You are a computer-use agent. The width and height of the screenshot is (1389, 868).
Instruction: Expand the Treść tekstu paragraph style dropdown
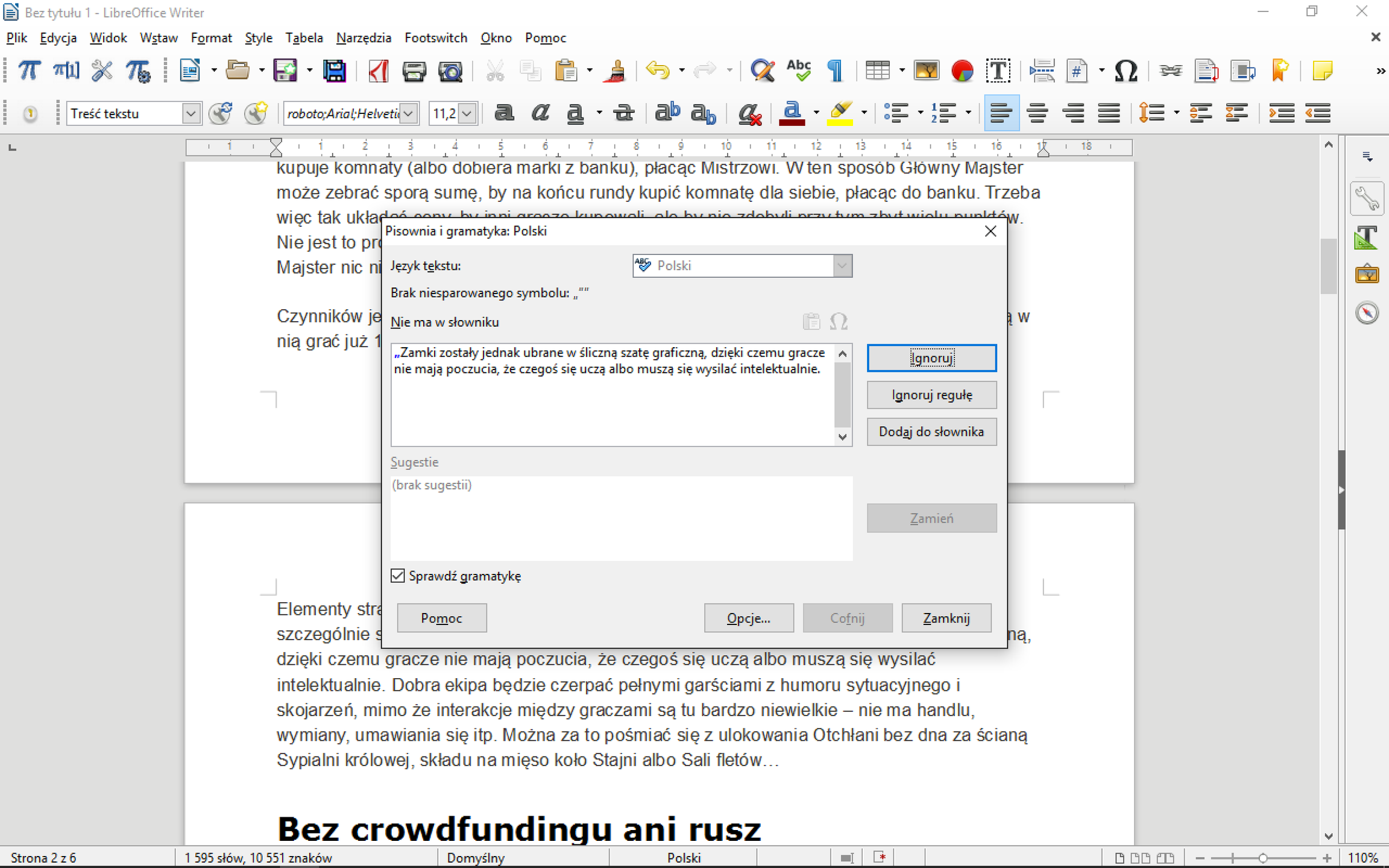pos(191,113)
